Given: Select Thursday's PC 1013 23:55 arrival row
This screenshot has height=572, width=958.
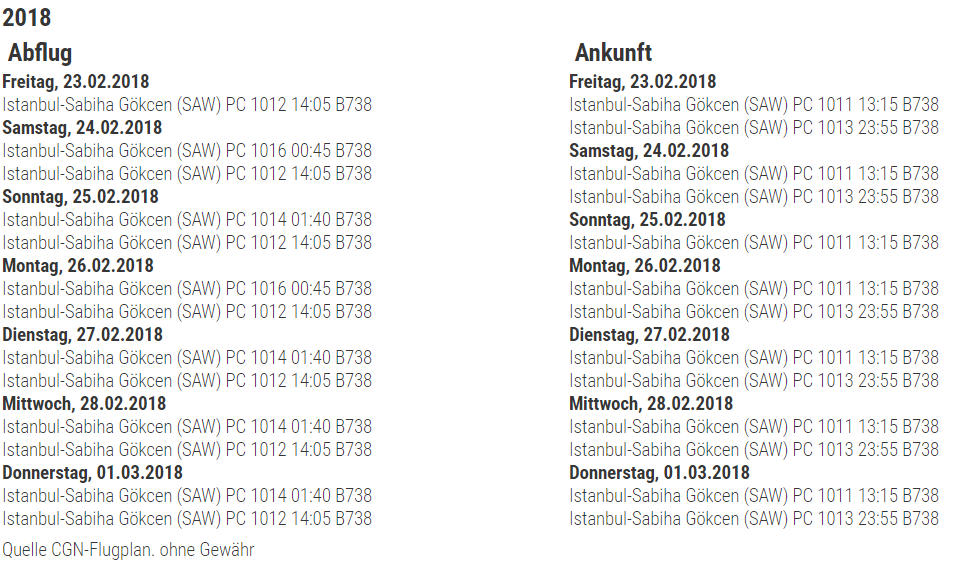Looking at the screenshot, I should click(754, 518).
